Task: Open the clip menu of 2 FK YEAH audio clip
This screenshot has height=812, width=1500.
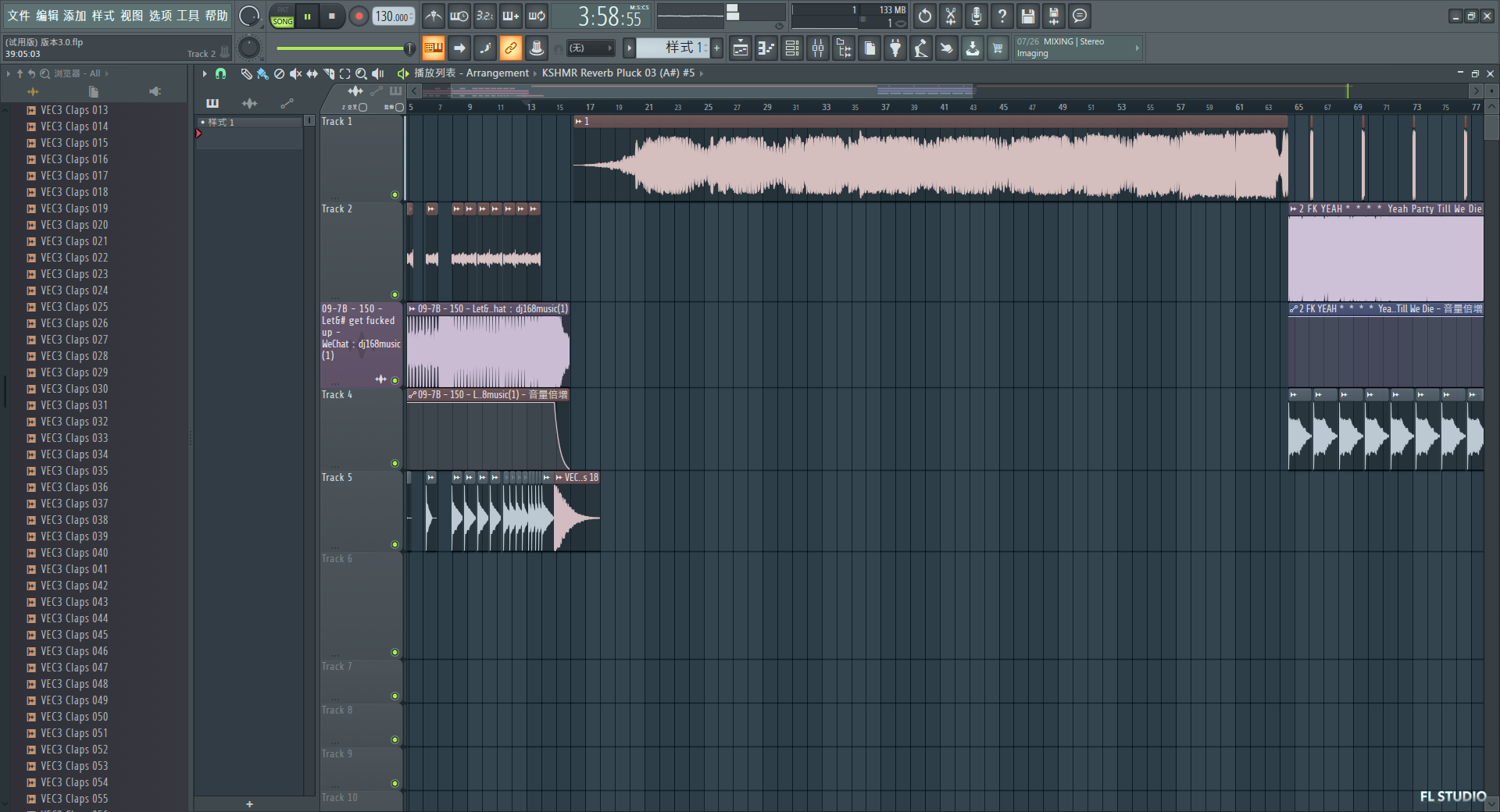Action: pos(1294,209)
